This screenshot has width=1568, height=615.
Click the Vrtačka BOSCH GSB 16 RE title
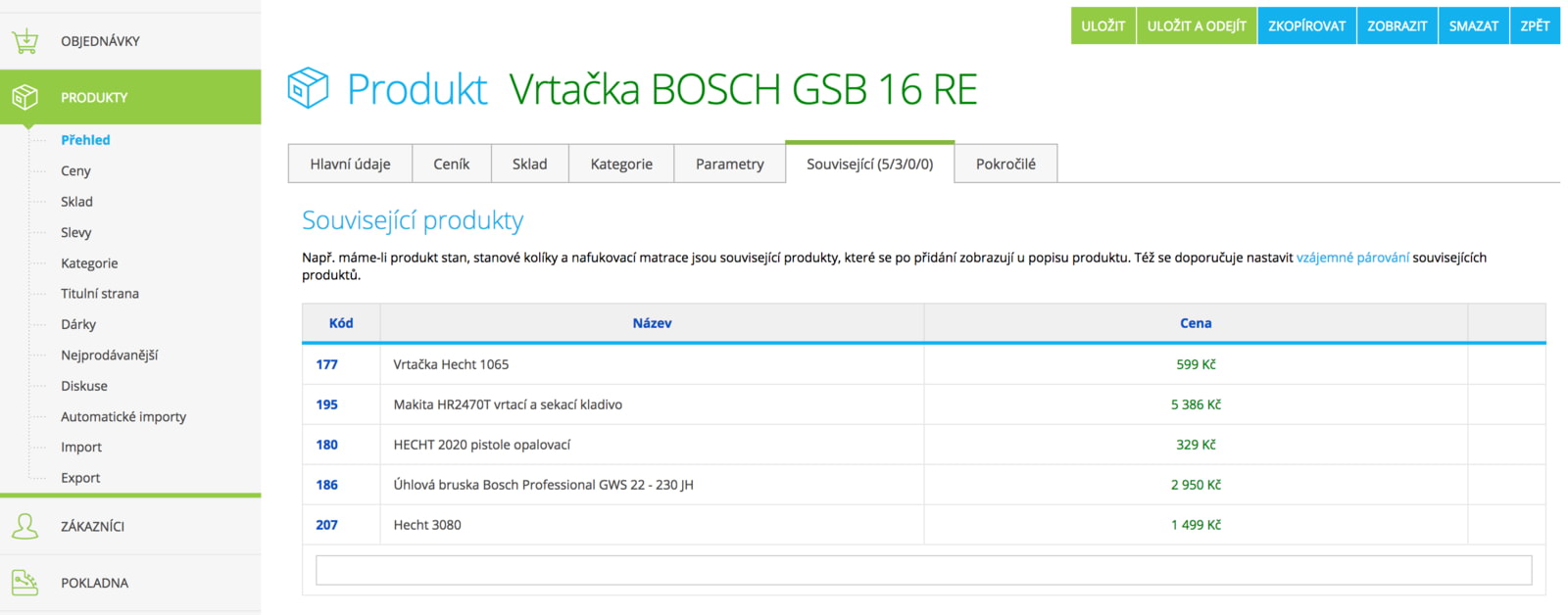click(x=743, y=89)
